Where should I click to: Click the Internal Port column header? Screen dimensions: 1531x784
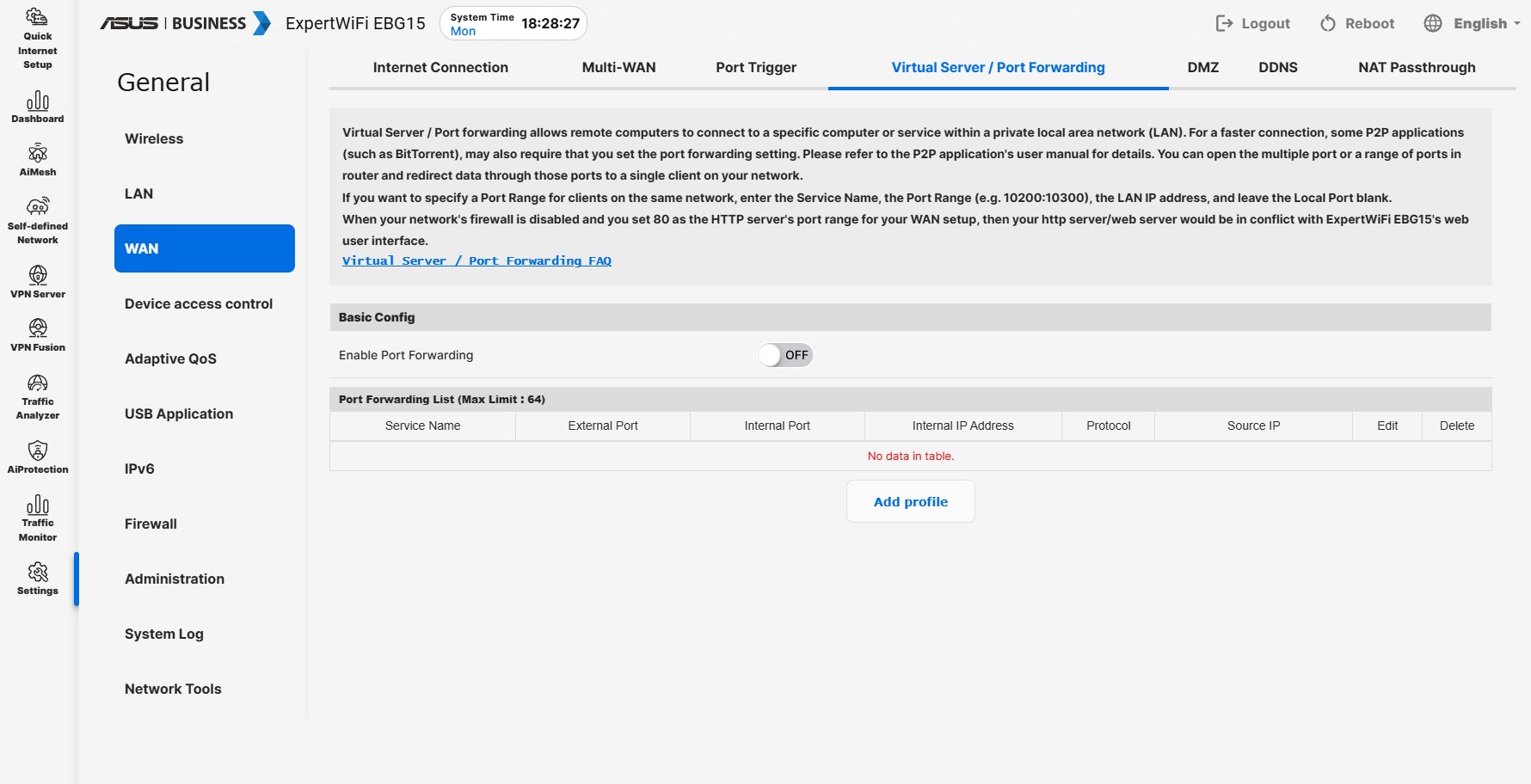(778, 426)
